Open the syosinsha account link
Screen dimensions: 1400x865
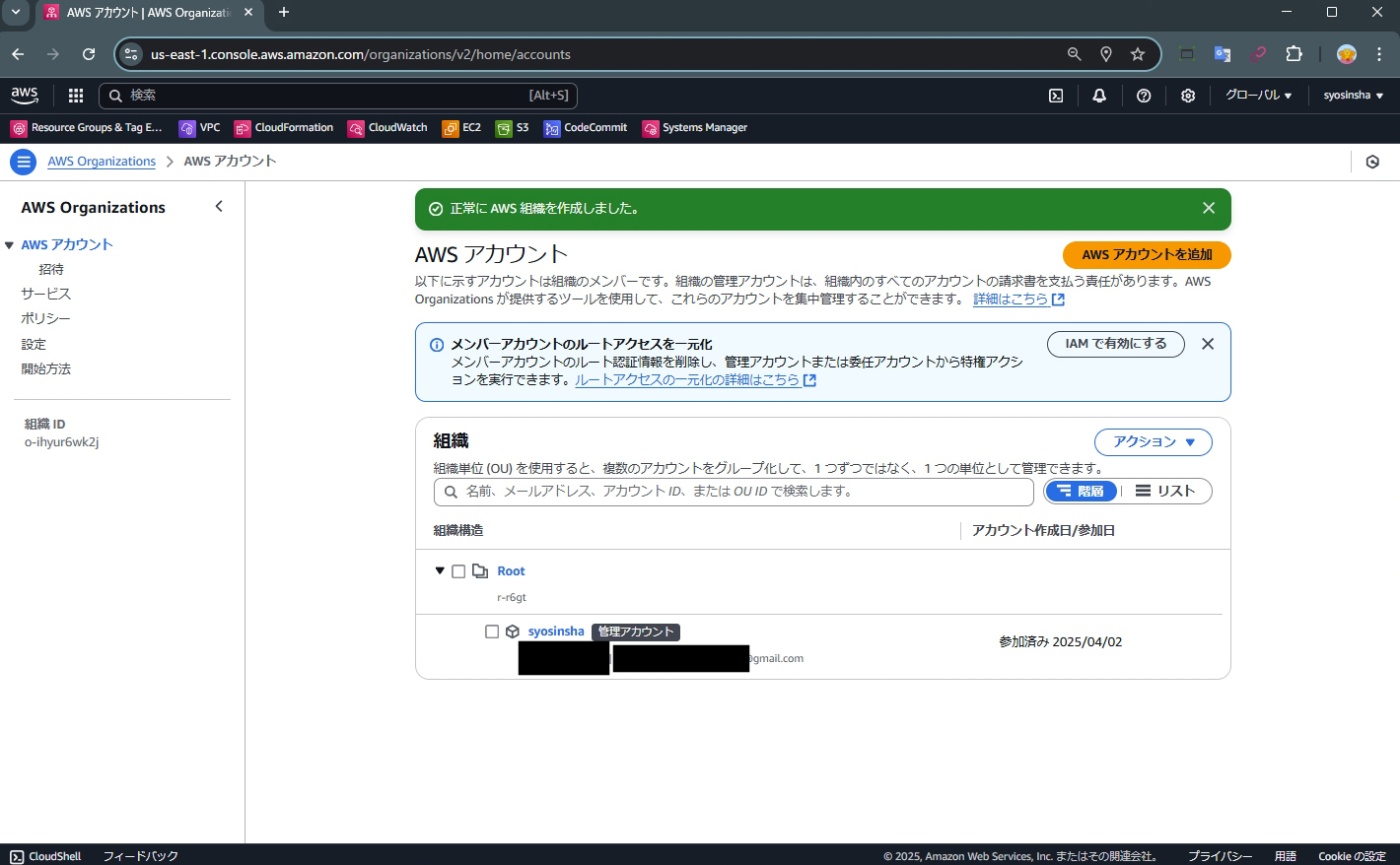coord(555,631)
